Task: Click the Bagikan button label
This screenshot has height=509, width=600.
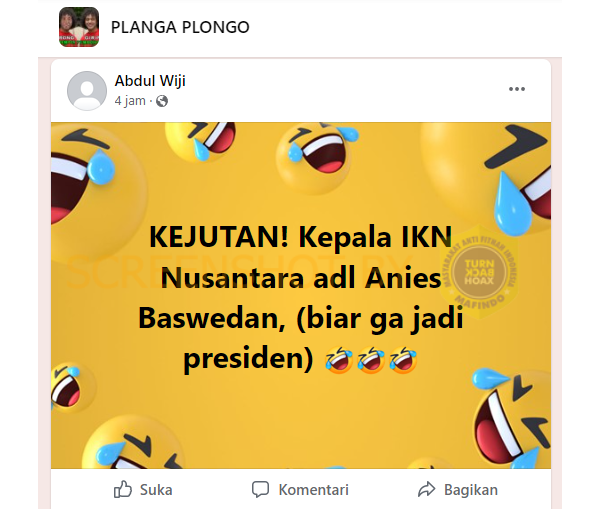Action: tap(471, 490)
